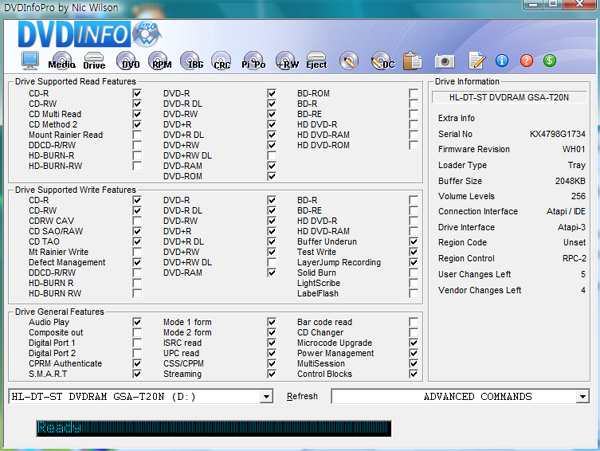This screenshot has height=451, width=600.
Task: Take a screenshot with camera icon
Action: pos(445,61)
